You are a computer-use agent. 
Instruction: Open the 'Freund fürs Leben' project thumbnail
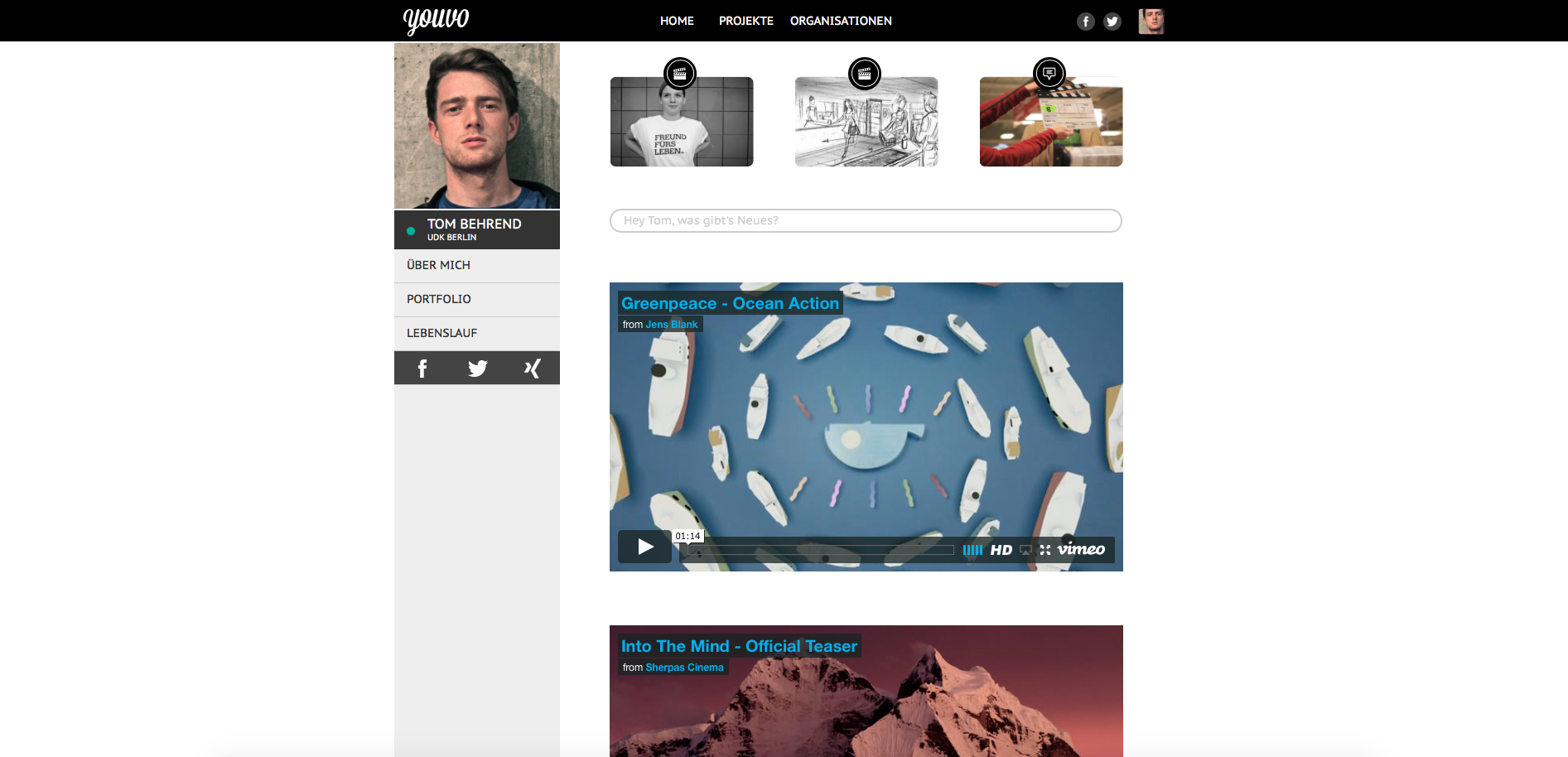682,122
